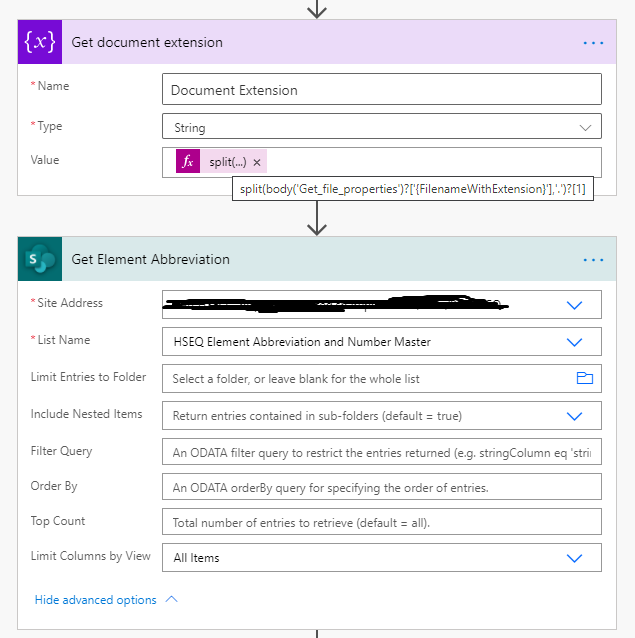Screen dimensions: 635x638
Task: Click the variable icon of Get document extension
Action: tap(40, 42)
